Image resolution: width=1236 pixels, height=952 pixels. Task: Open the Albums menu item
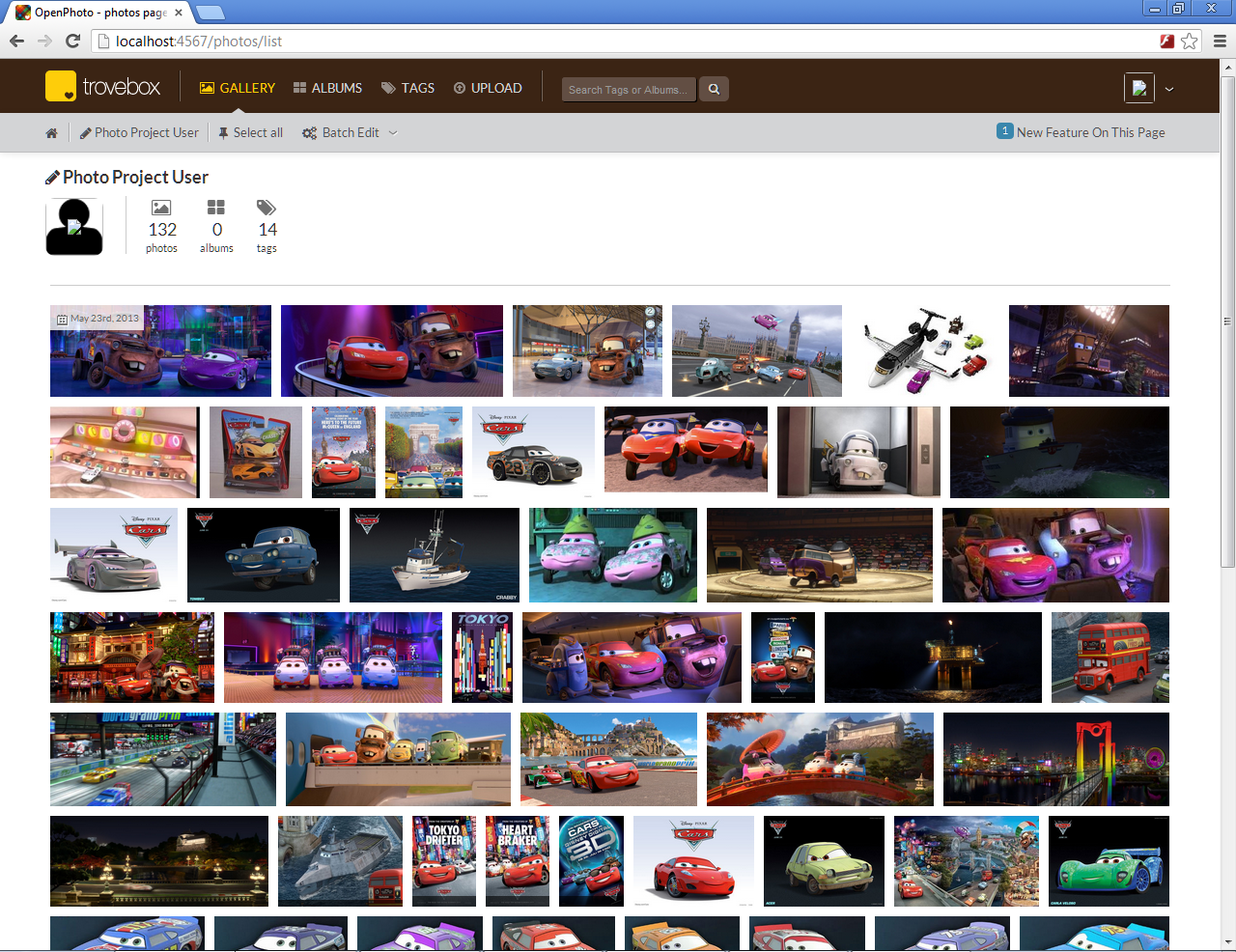(327, 88)
